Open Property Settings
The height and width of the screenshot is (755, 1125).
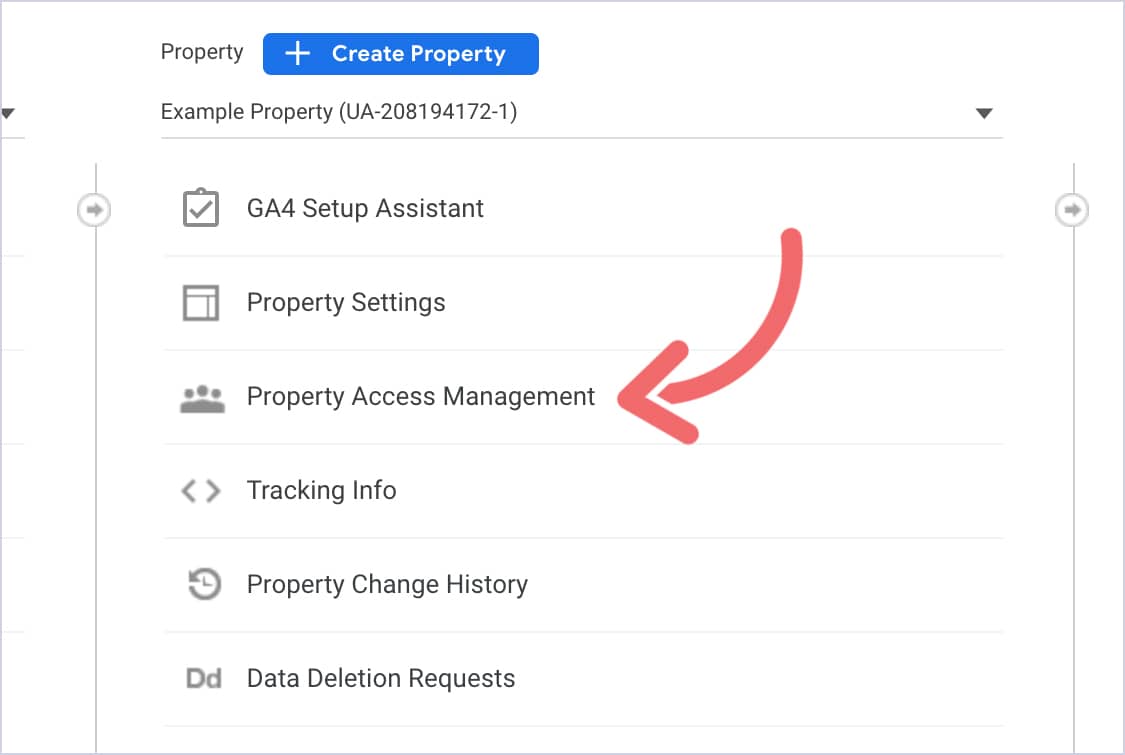click(x=346, y=302)
